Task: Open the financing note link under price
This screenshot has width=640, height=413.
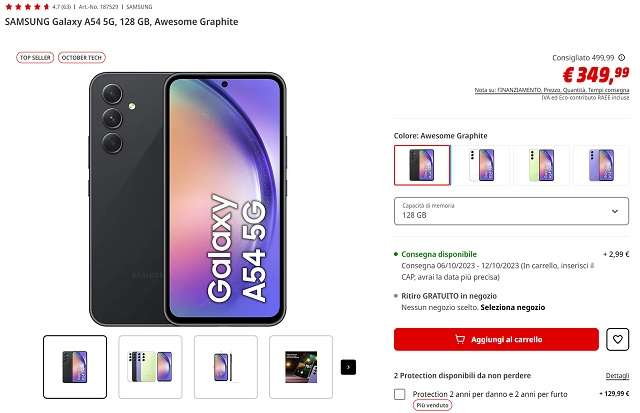Action: pyautogui.click(x=551, y=90)
